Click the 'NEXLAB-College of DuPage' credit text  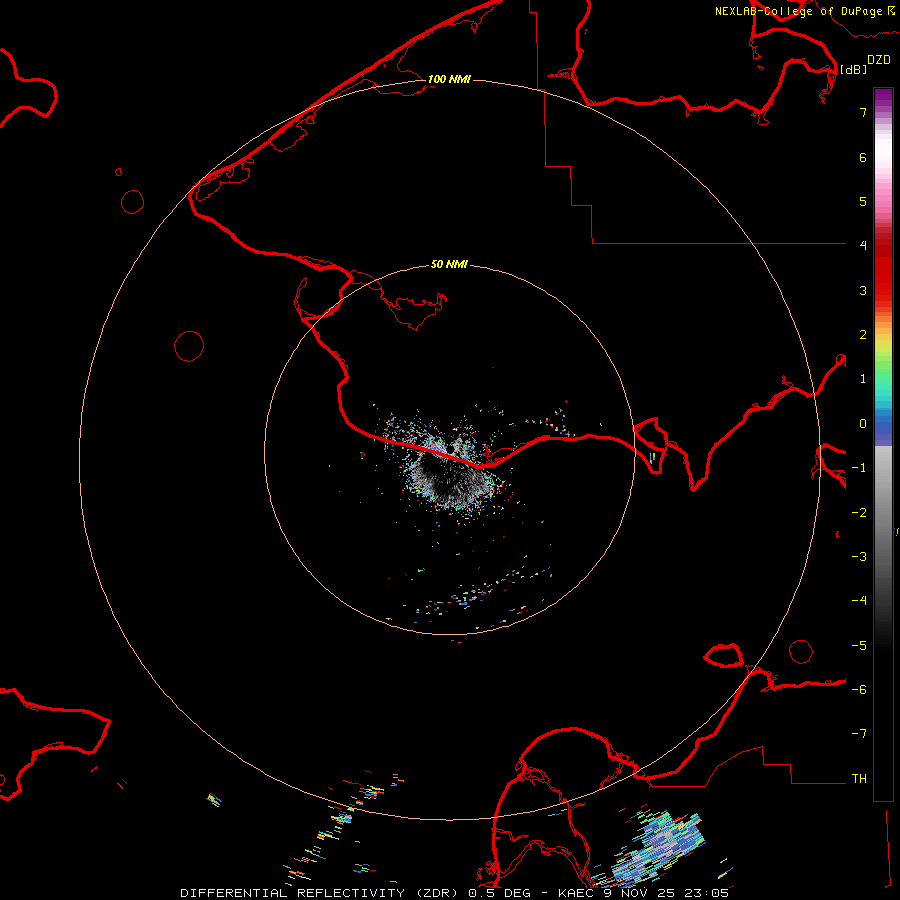pyautogui.click(x=798, y=11)
